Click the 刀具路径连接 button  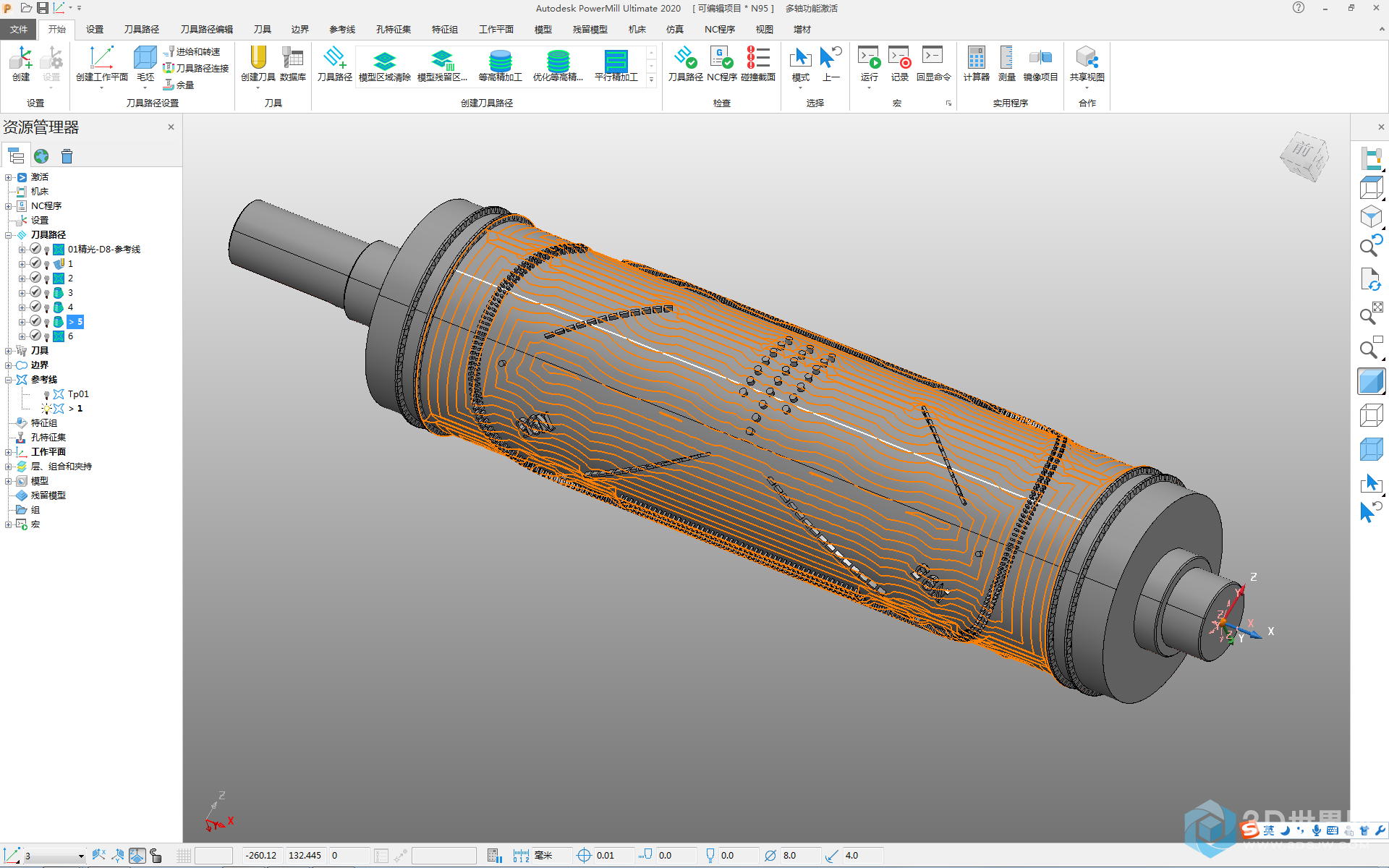(196, 68)
